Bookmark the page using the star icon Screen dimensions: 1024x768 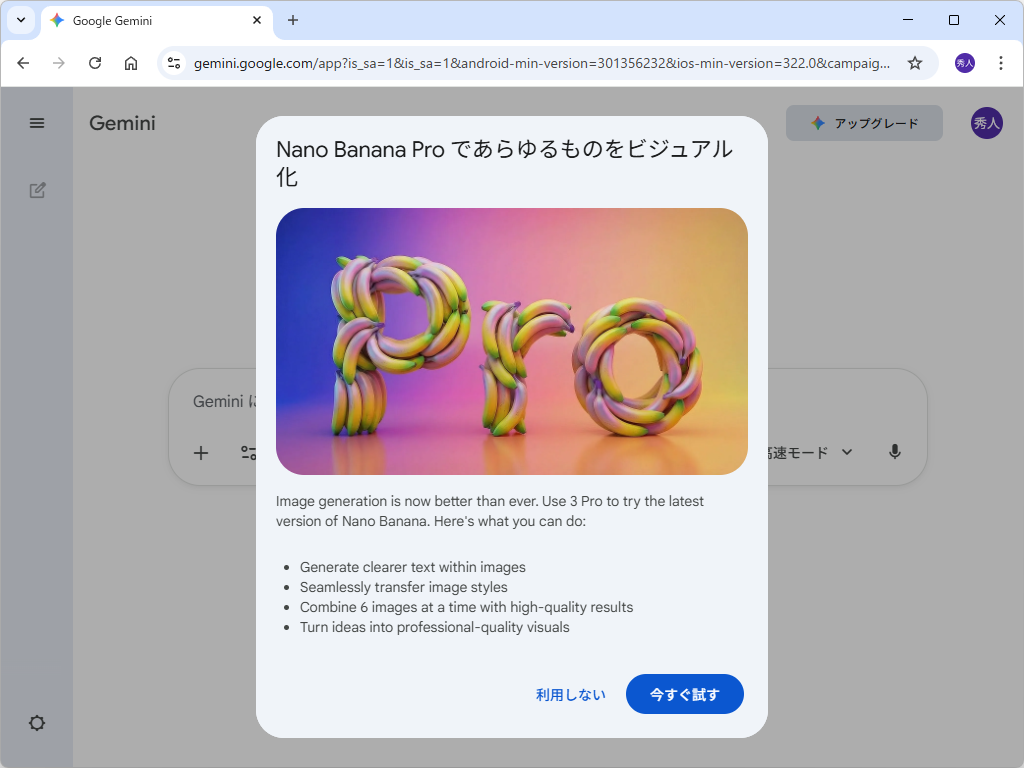point(914,62)
